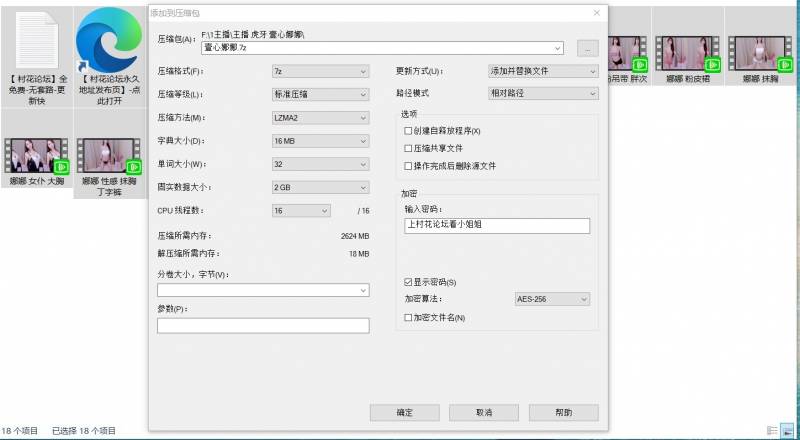Switch to large icons view in status bar
This screenshot has width=800, height=440.
pos(788,430)
